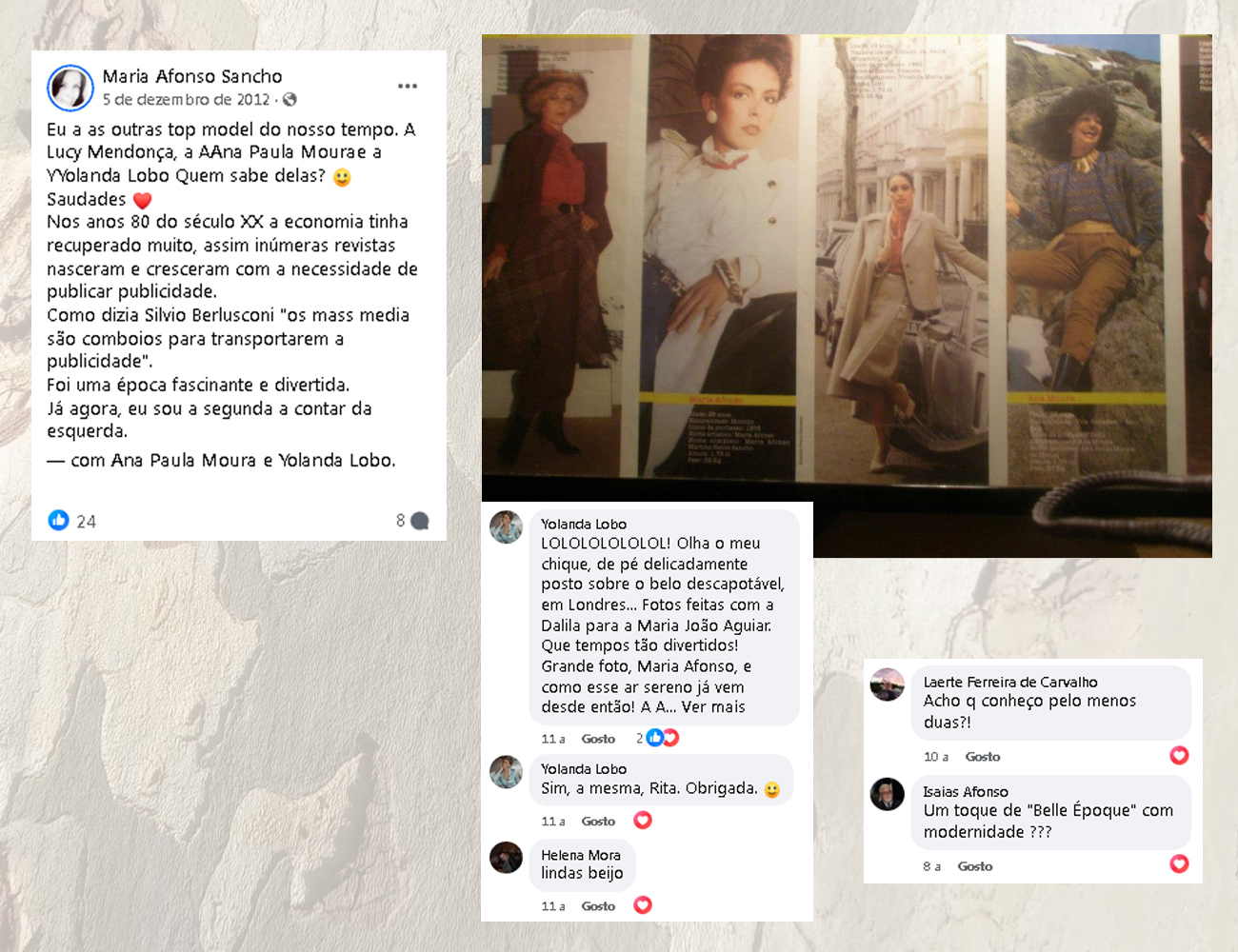Click heart reaction on Isaias Afonso's comment
This screenshot has height=952, width=1238.
pyautogui.click(x=1179, y=863)
